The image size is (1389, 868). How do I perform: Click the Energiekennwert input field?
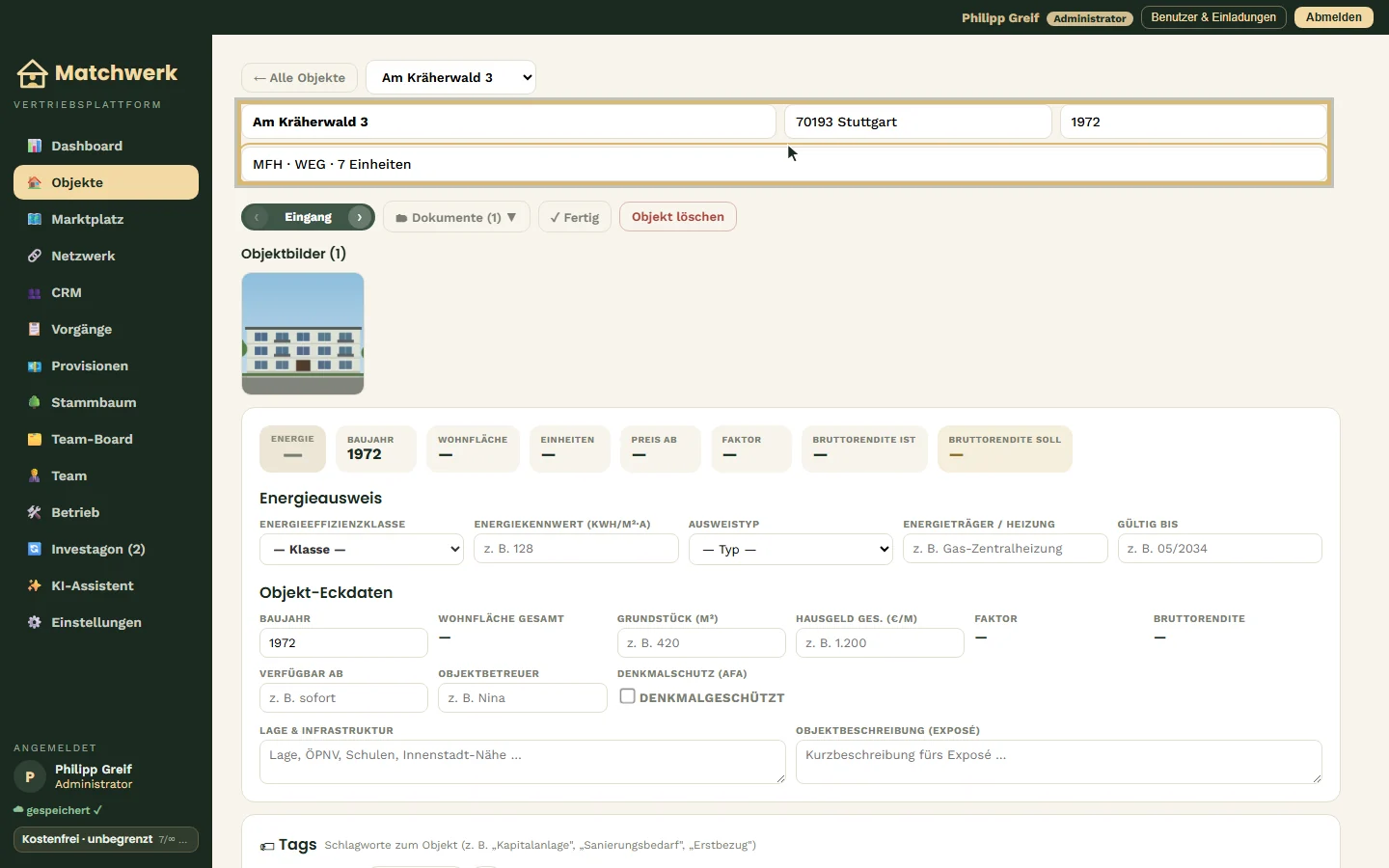click(x=576, y=549)
